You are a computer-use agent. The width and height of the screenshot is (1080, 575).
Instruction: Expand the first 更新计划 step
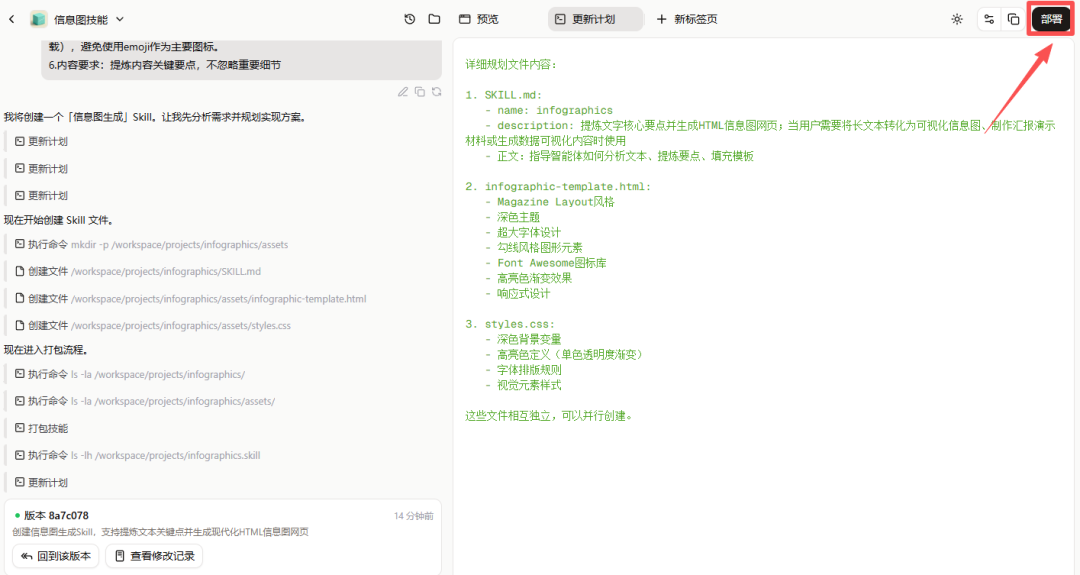click(x=41, y=141)
